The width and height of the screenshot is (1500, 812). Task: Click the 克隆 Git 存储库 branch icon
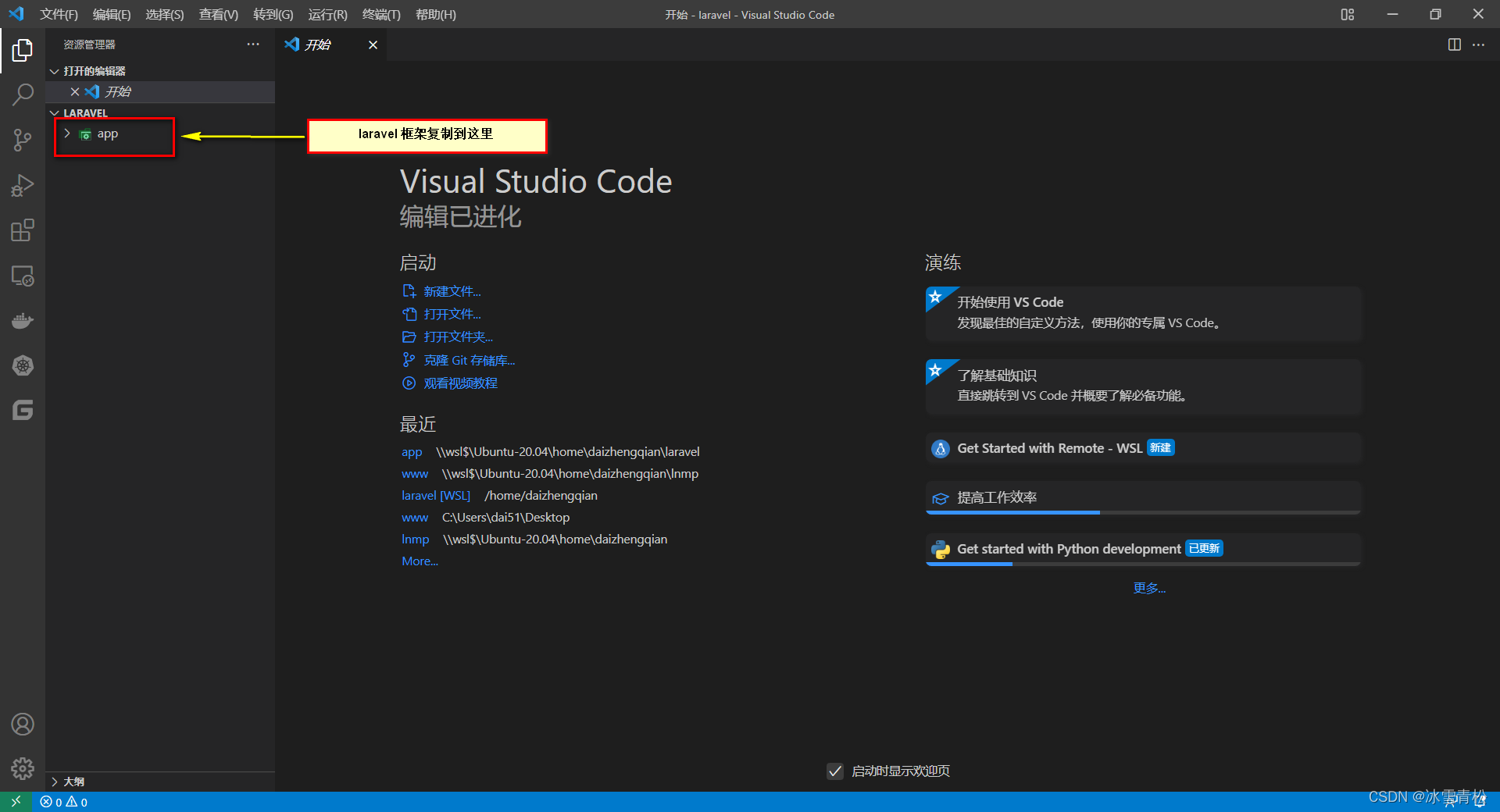click(409, 360)
